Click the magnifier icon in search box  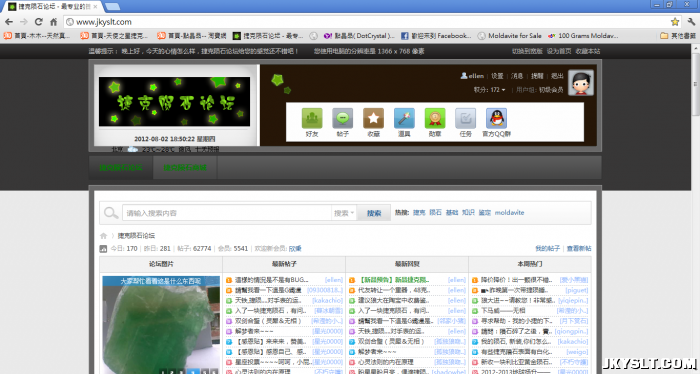(x=111, y=213)
